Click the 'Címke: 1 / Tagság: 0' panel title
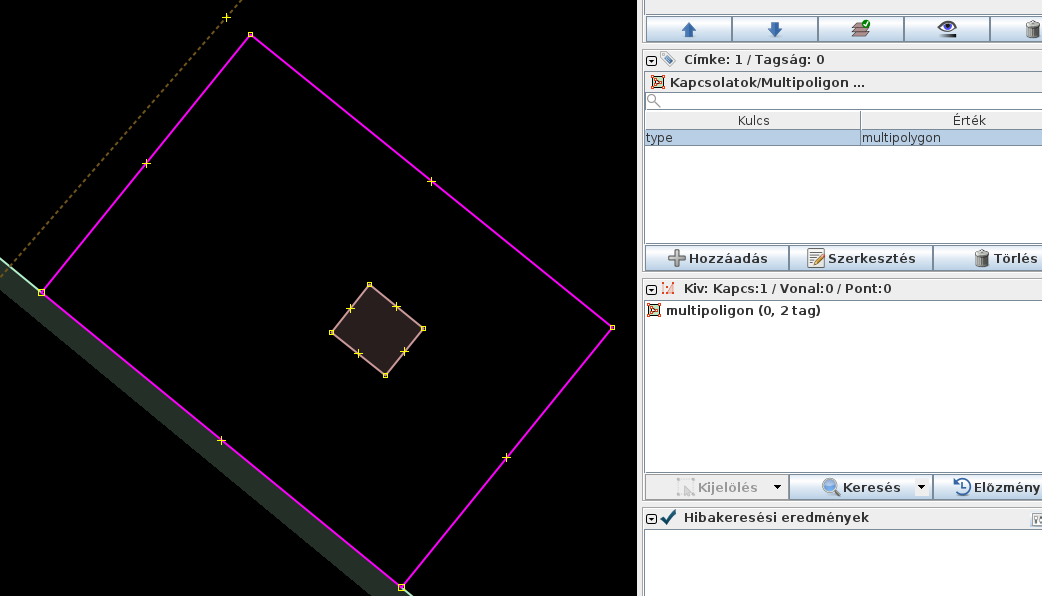The image size is (1042, 596). [x=754, y=60]
